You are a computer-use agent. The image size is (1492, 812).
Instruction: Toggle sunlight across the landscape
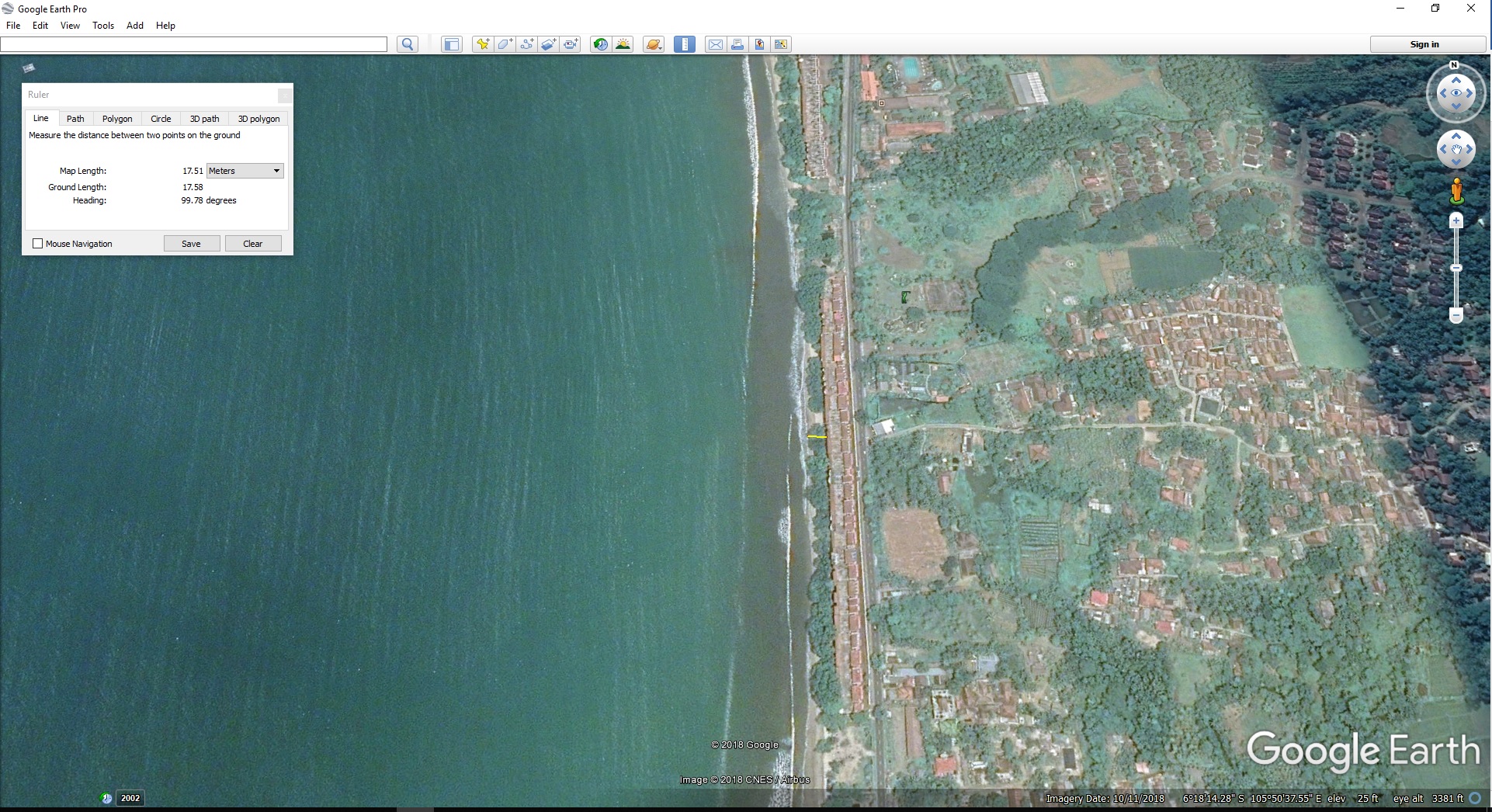(x=623, y=44)
